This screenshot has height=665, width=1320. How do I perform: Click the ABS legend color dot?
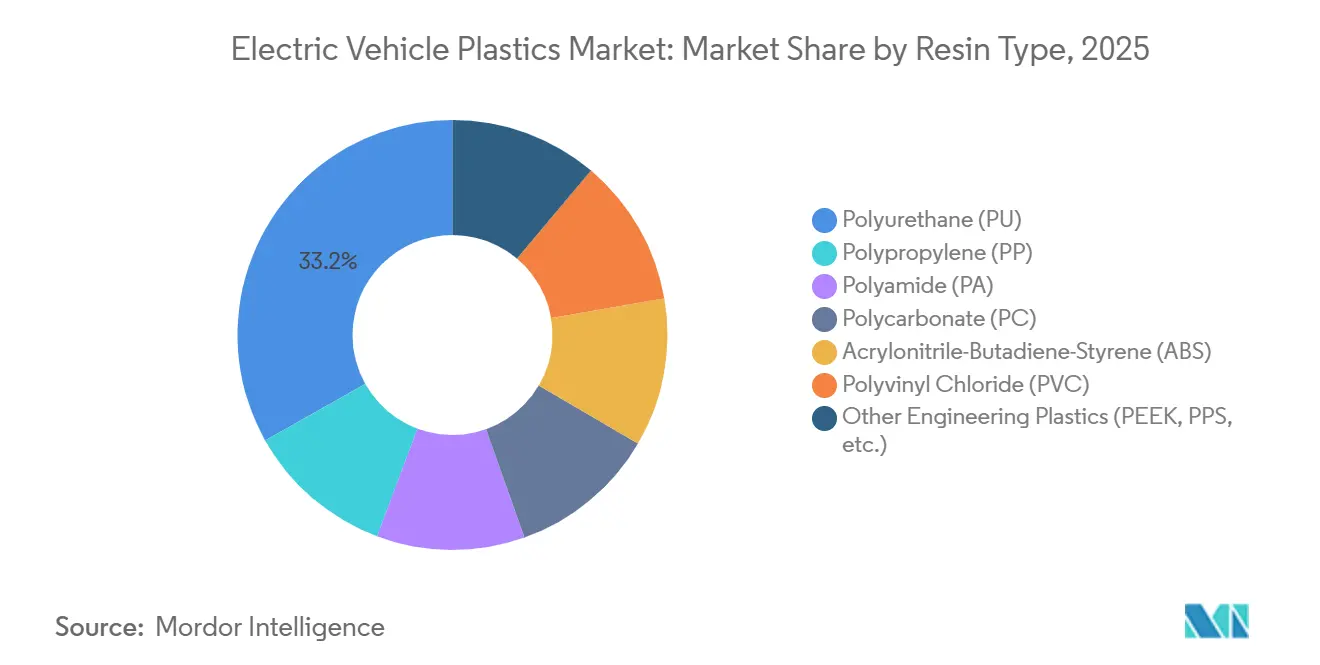click(x=825, y=351)
